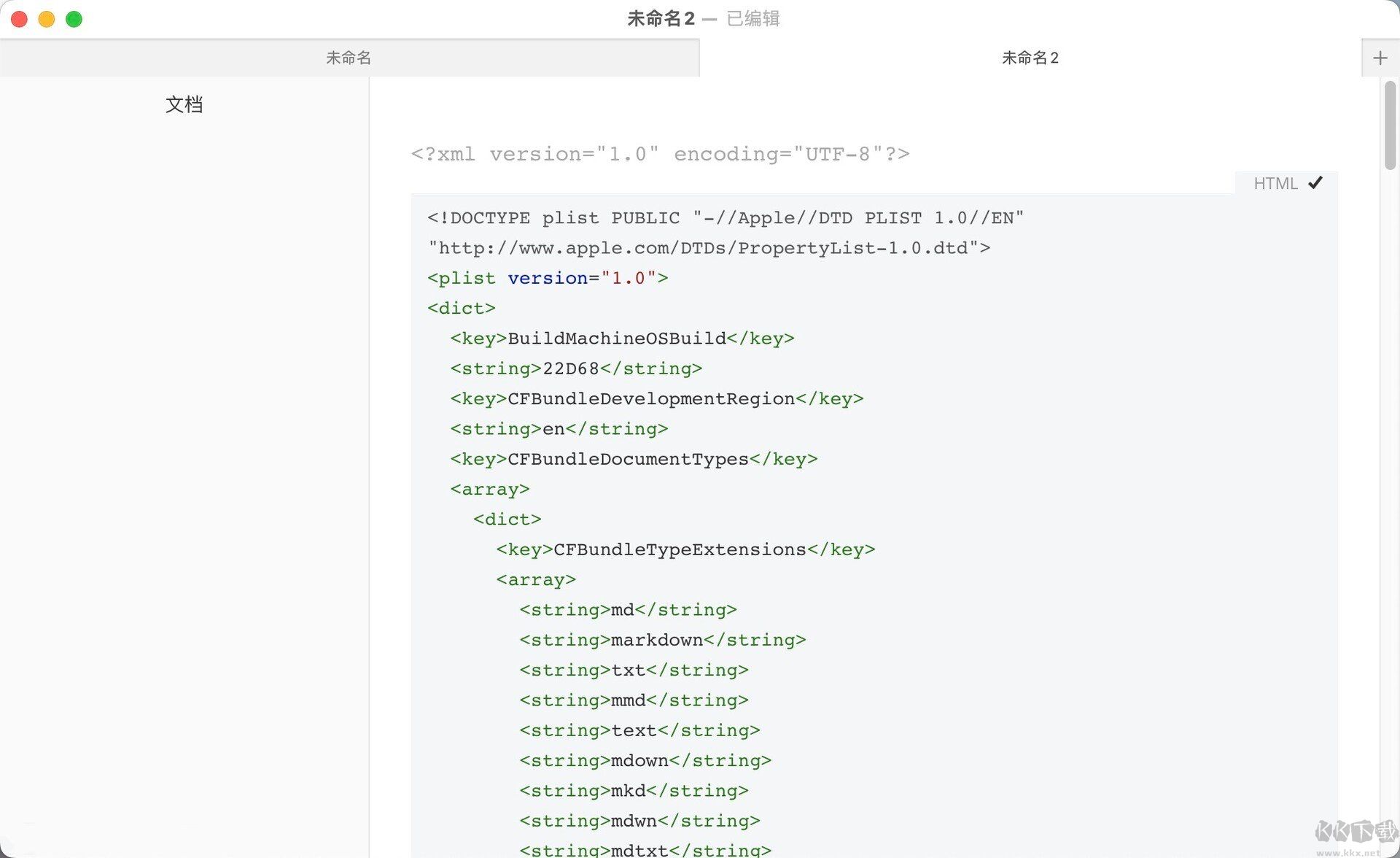Click the yellow minimize traffic-light button
The height and width of the screenshot is (858, 1400).
pos(46,19)
